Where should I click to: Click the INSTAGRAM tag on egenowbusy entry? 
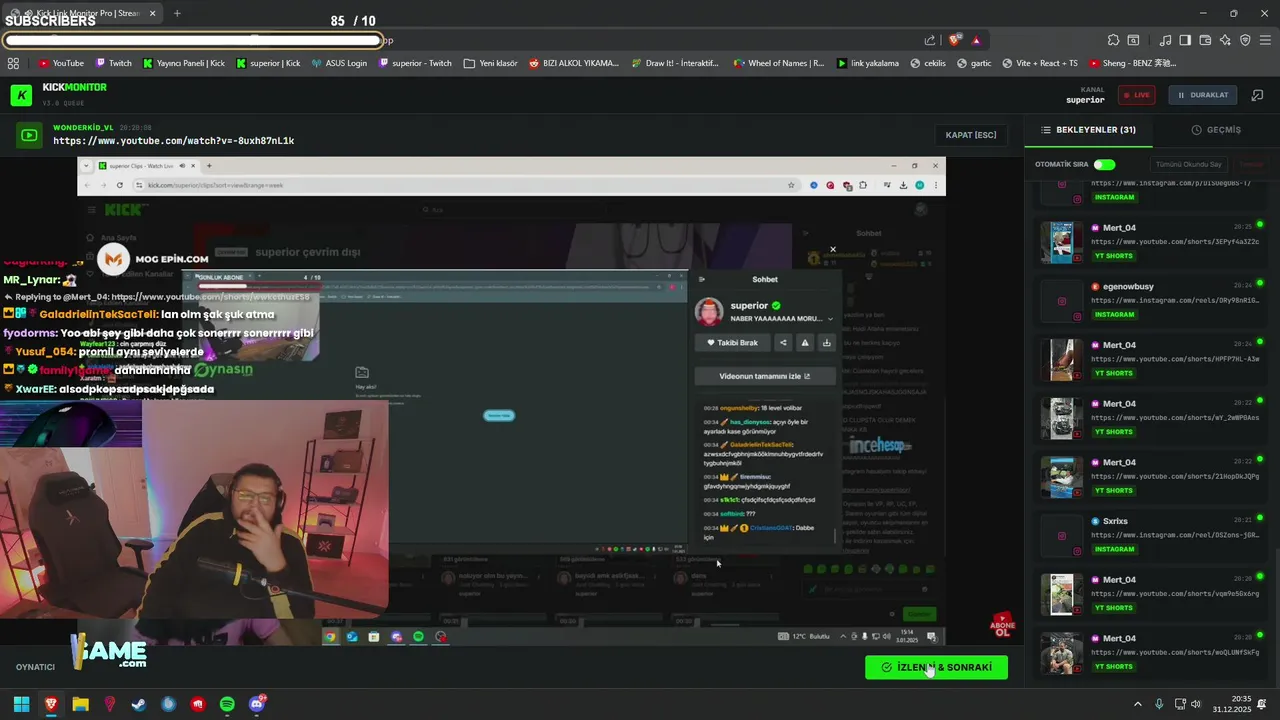point(1115,314)
